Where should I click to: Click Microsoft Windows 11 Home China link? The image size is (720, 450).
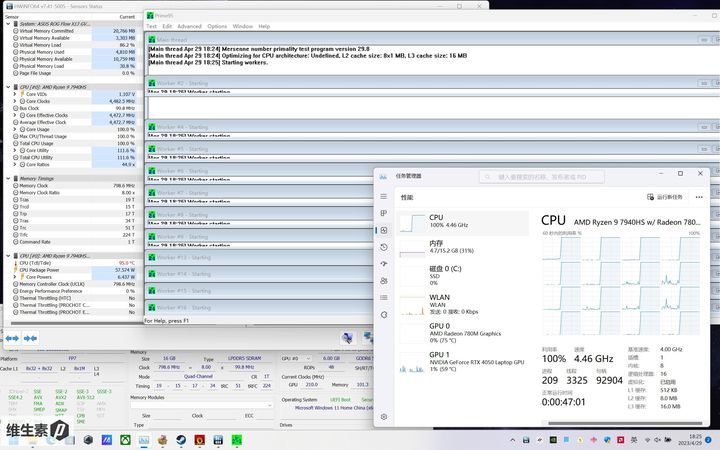334,408
